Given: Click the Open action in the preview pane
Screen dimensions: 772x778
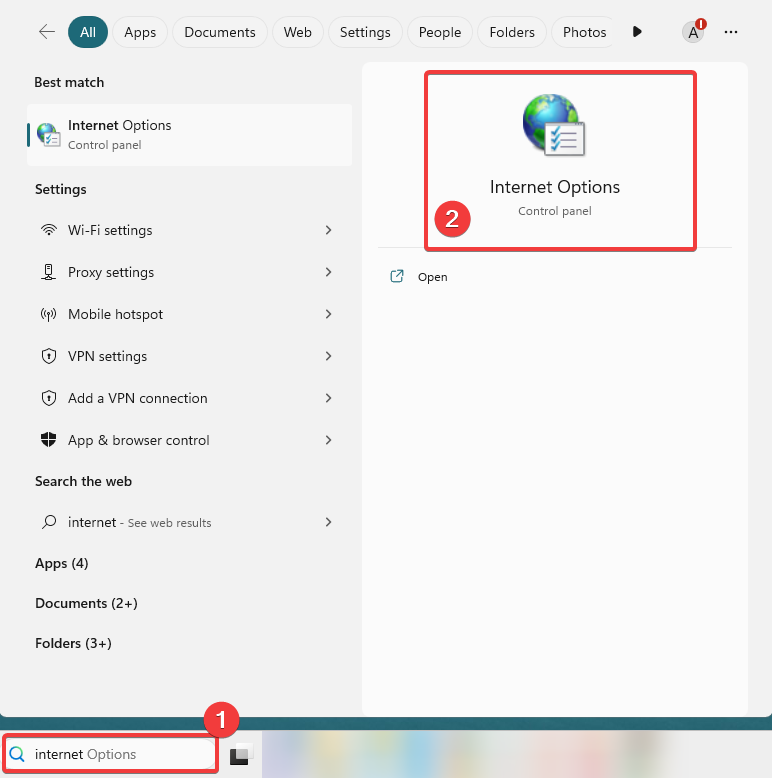Looking at the screenshot, I should (433, 277).
